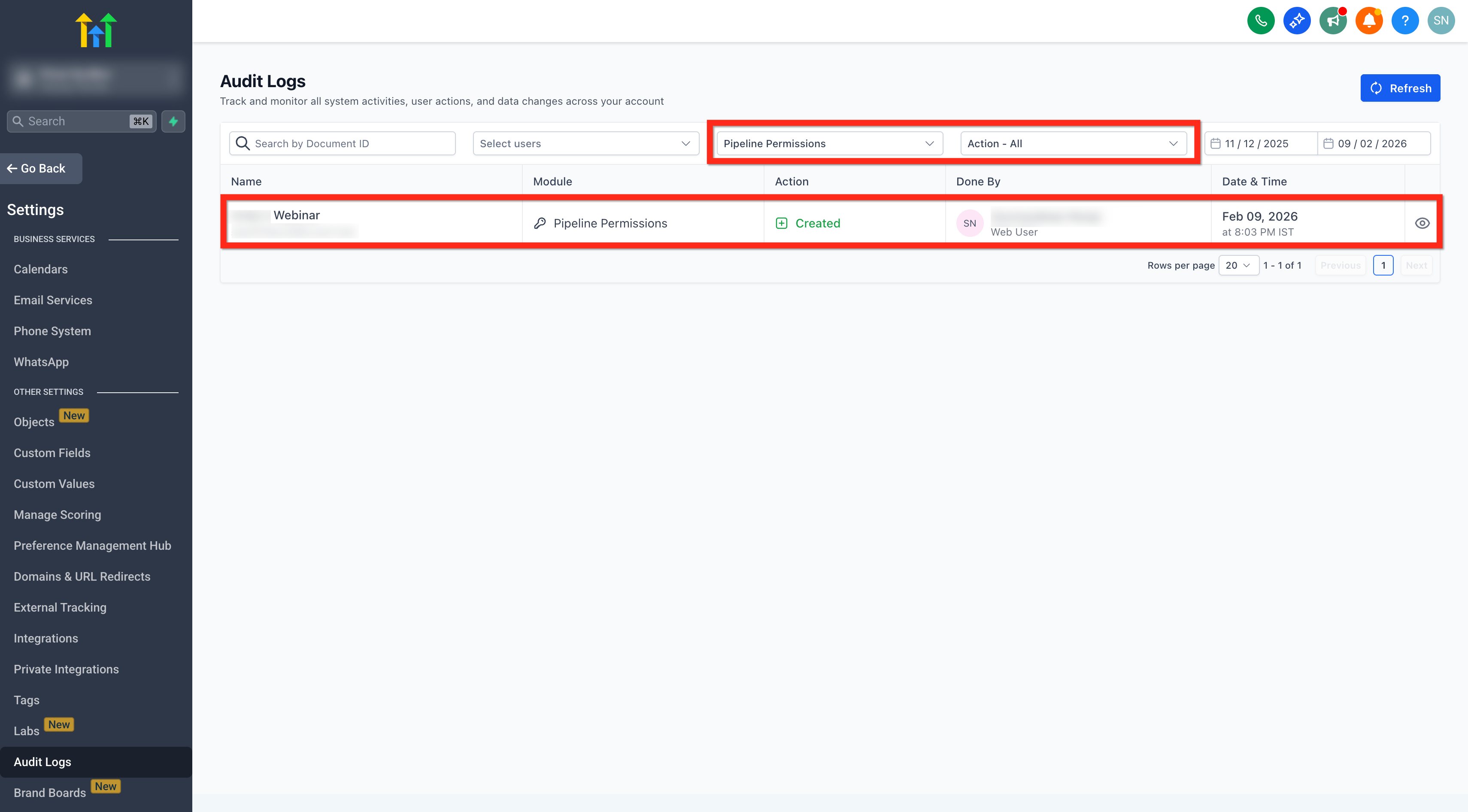Screen dimensions: 1468x812
Task: Select the start date 11/12/2025 field
Action: point(1261,144)
